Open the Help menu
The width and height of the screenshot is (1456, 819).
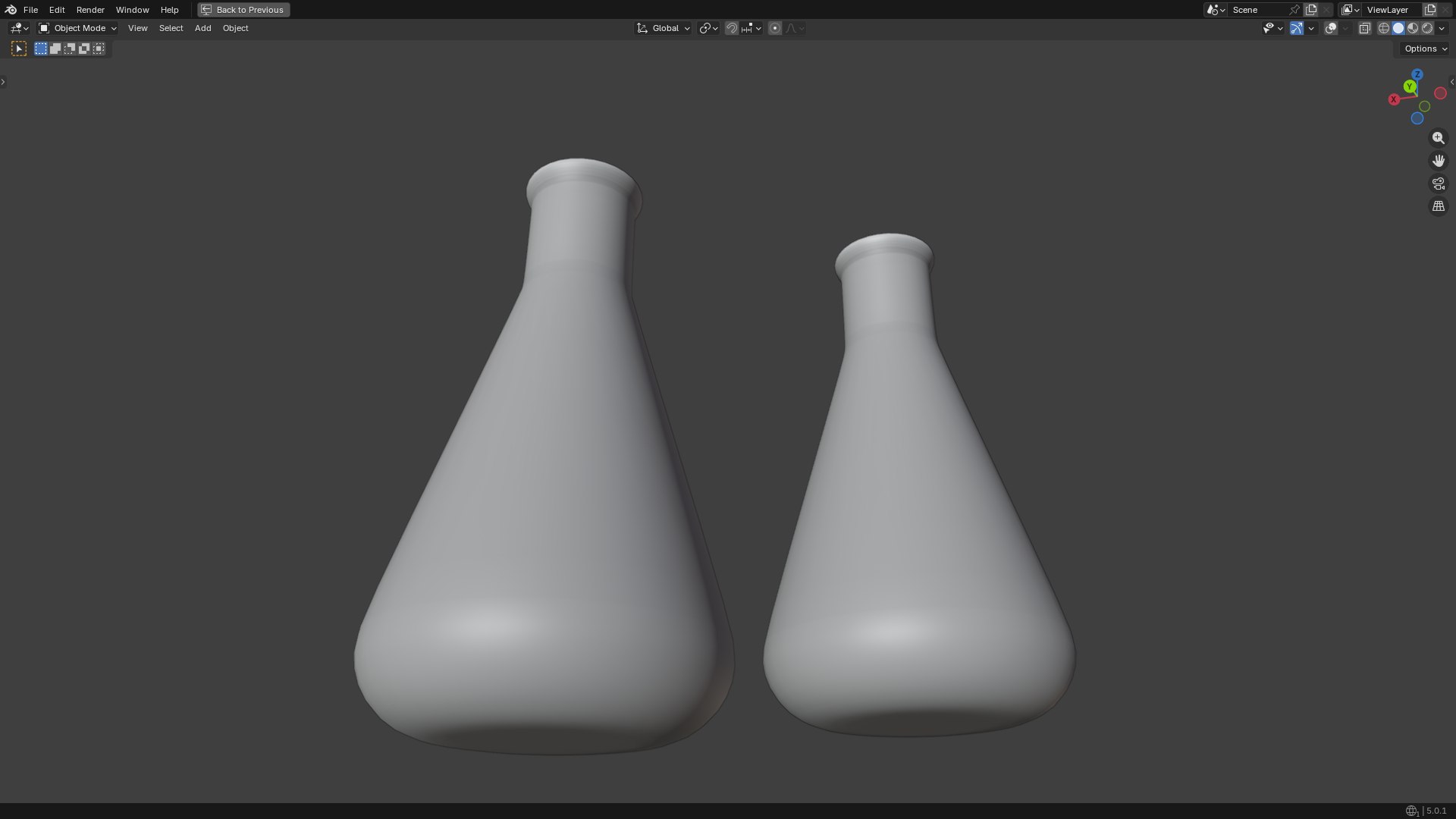click(169, 10)
